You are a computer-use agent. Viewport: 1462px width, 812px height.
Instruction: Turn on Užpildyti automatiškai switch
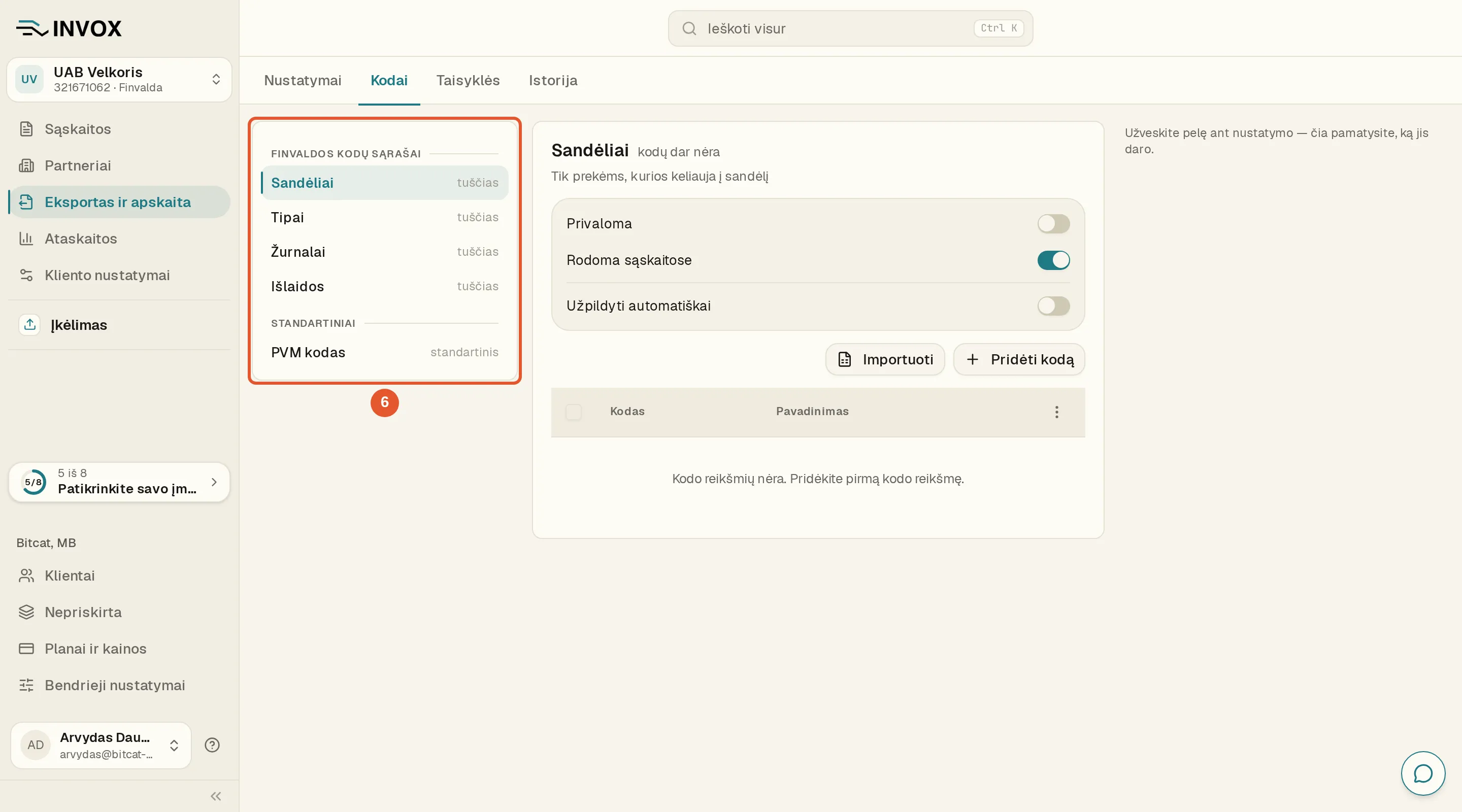tap(1053, 306)
